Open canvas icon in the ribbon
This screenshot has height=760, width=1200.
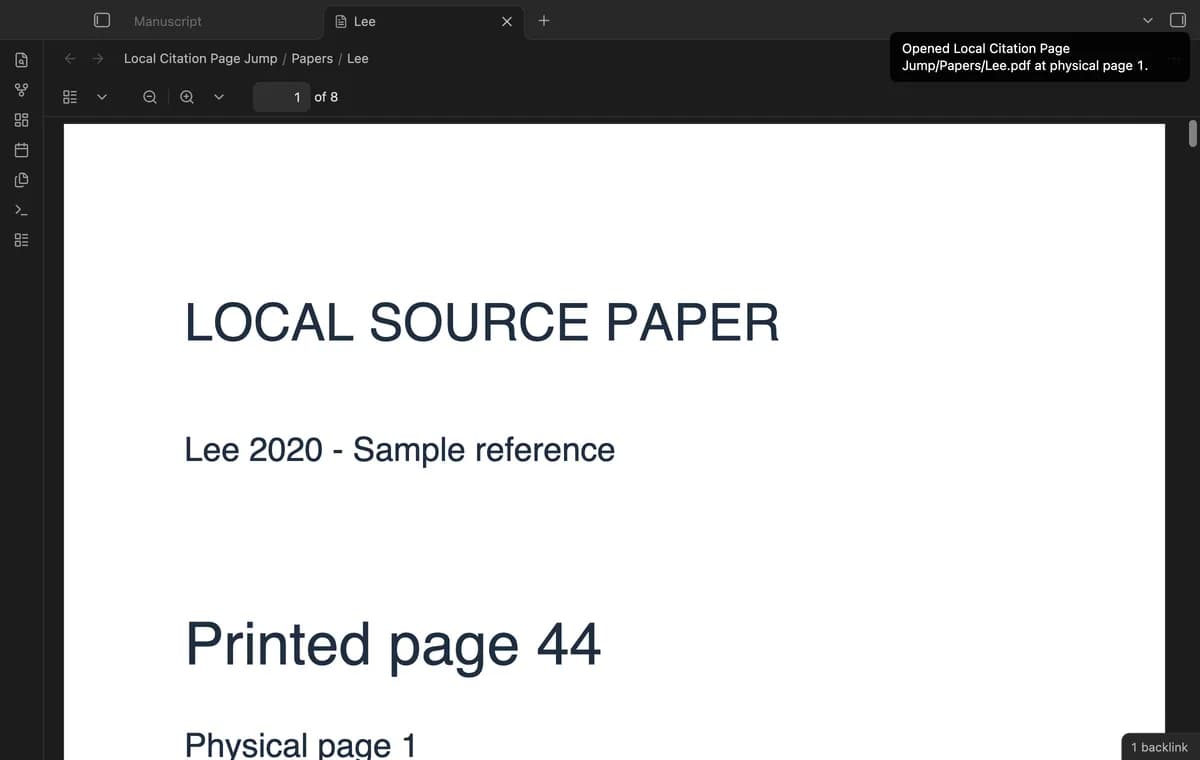pos(21,121)
